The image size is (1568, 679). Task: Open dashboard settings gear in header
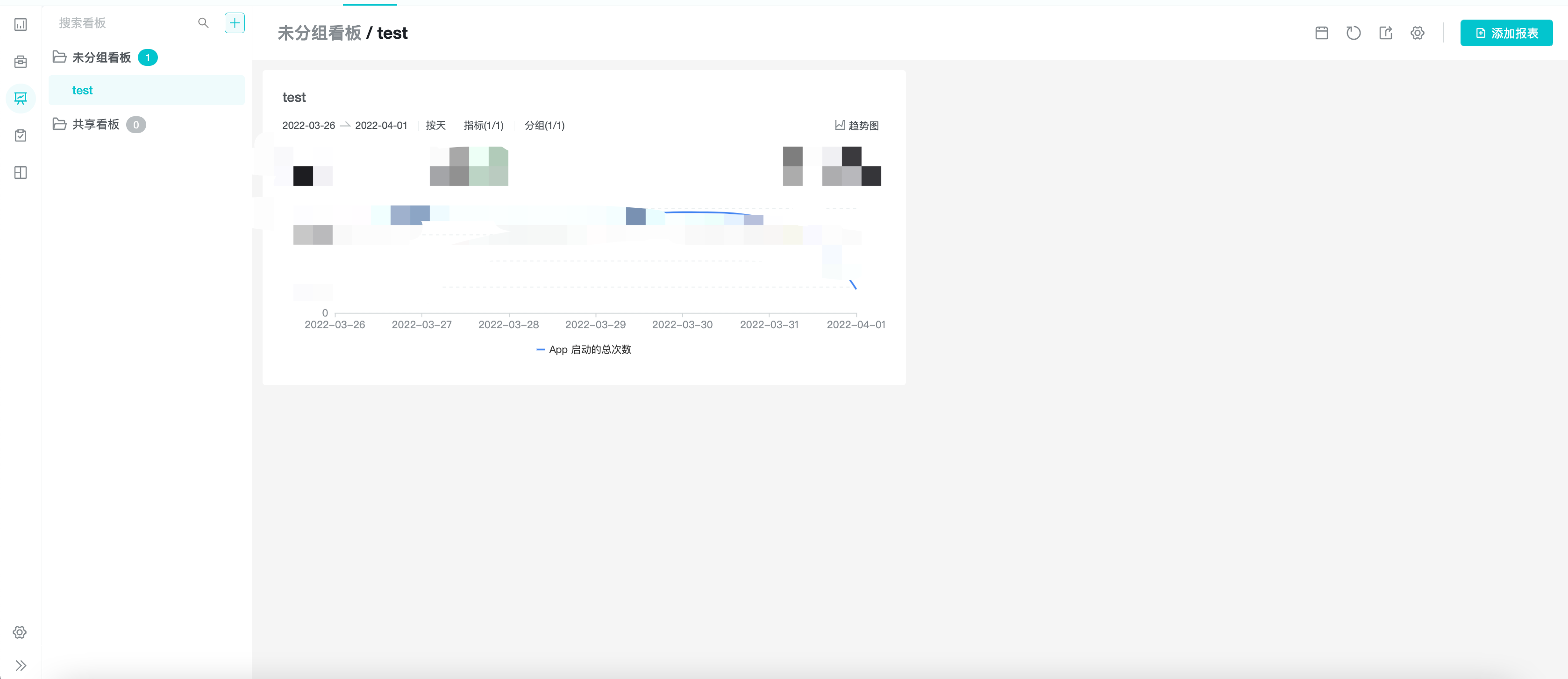1417,33
